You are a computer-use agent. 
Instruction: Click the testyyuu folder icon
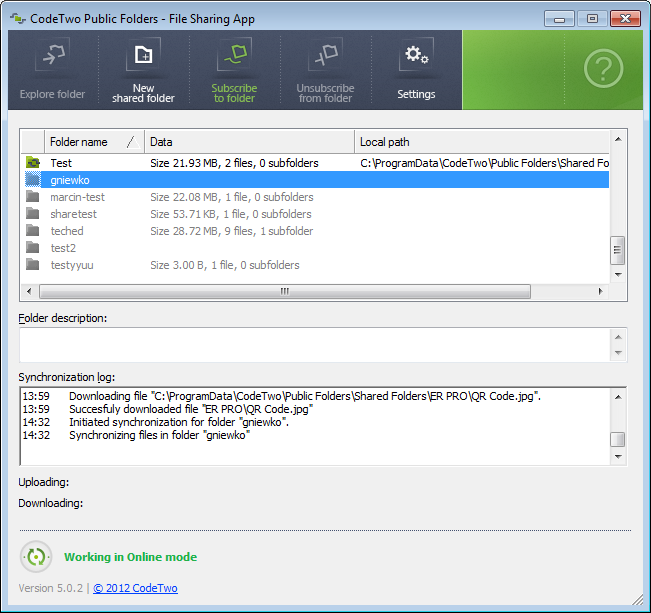pos(33,265)
